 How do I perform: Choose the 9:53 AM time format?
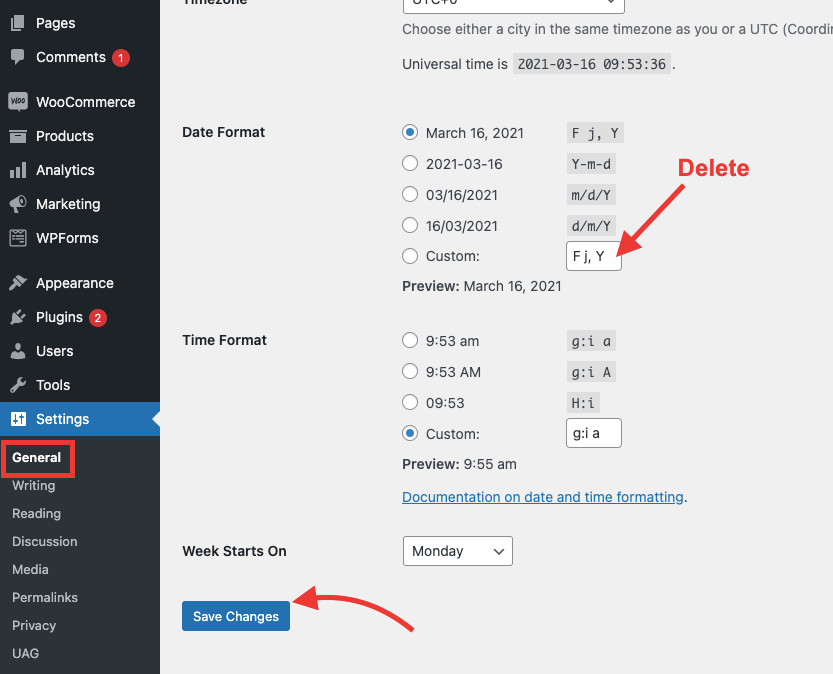pos(410,371)
